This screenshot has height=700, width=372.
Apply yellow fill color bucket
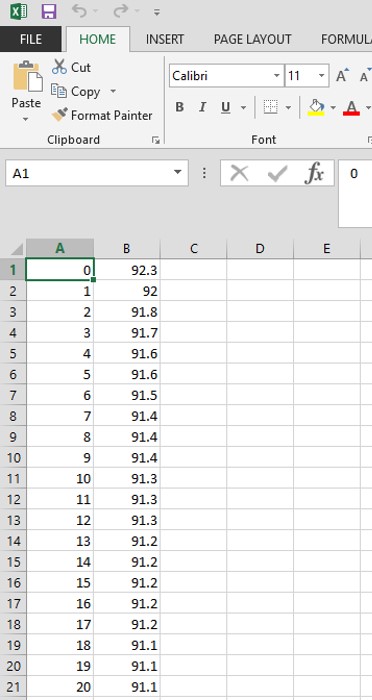click(316, 107)
